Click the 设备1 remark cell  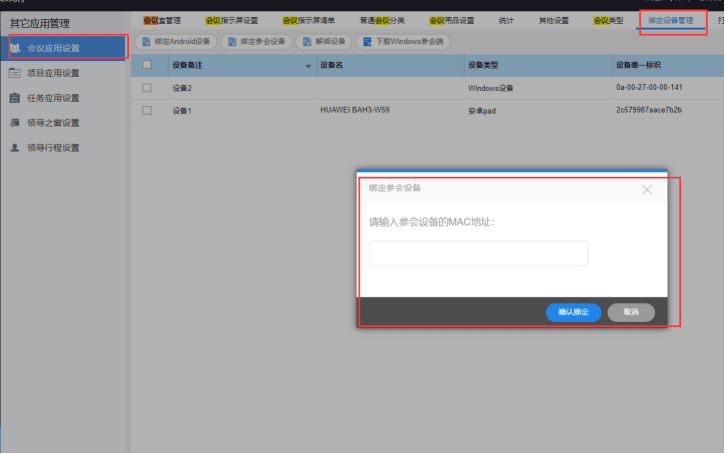tap(182, 110)
